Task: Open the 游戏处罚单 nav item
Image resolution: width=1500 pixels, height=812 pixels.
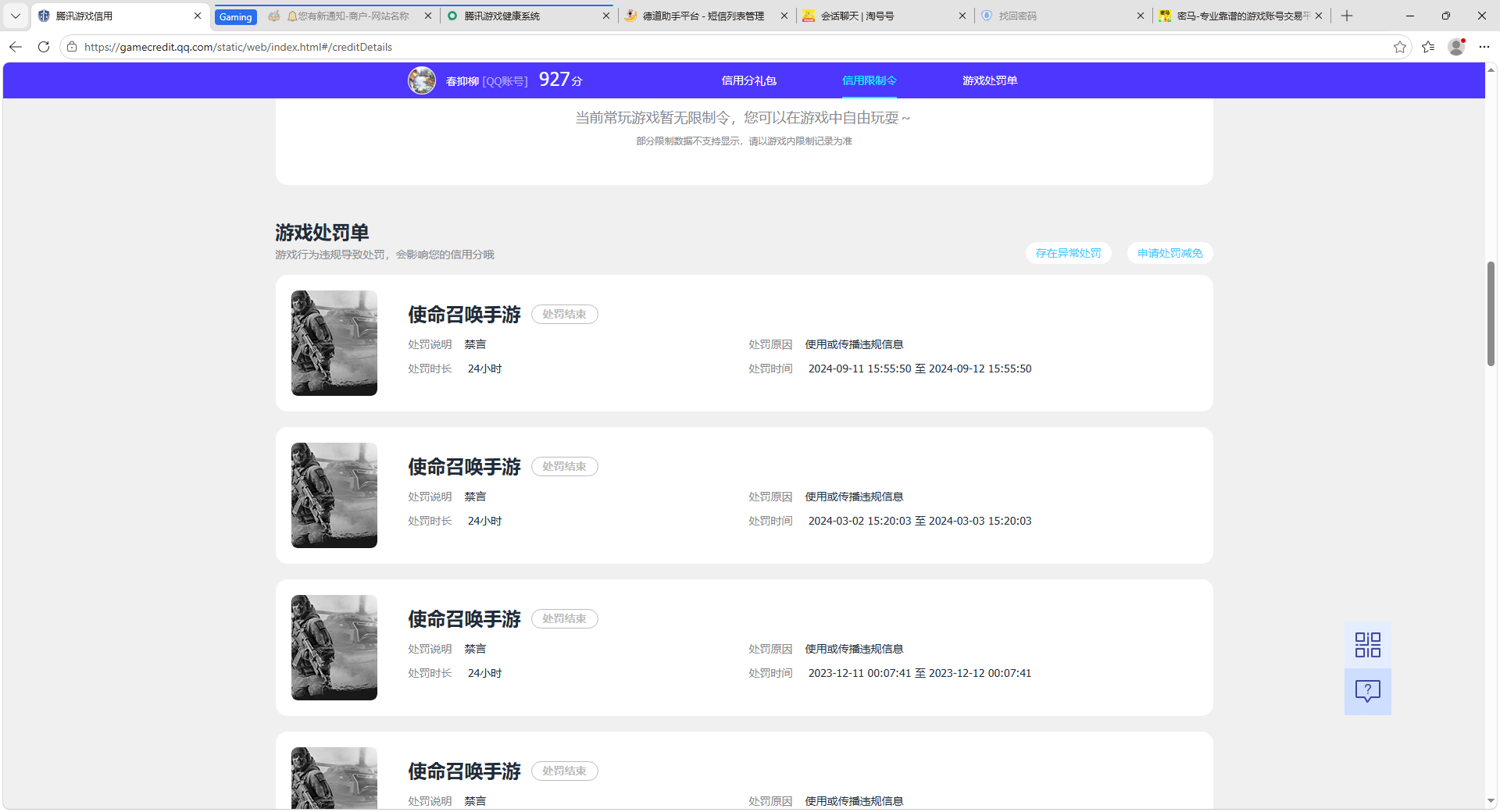Action: [990, 80]
